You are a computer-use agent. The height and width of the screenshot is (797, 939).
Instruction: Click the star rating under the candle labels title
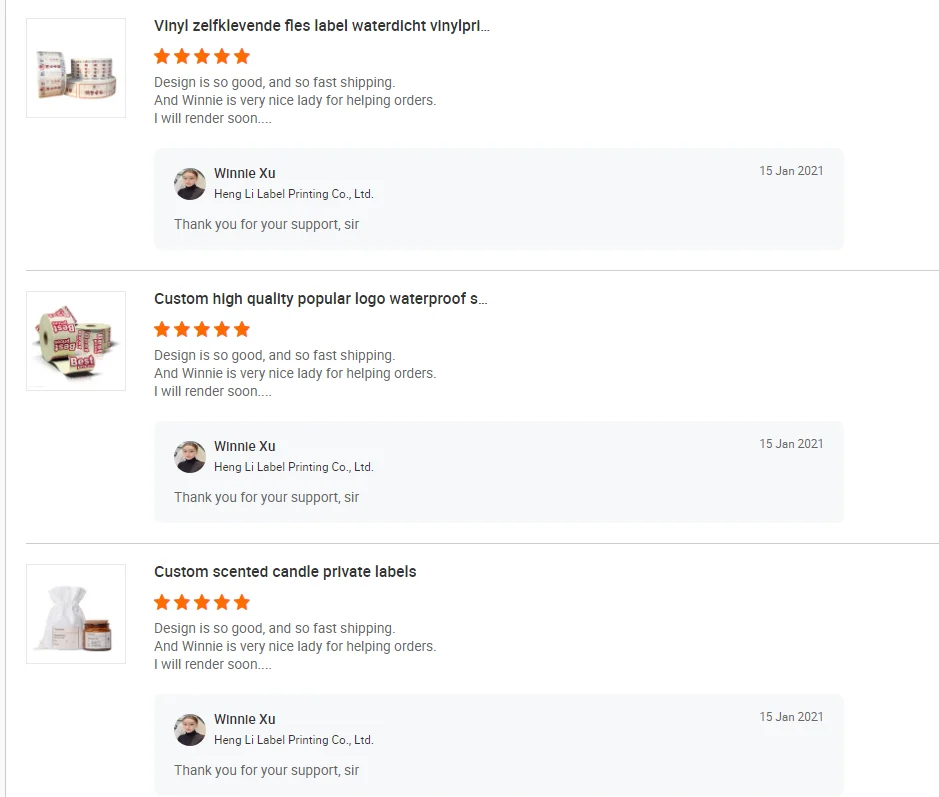point(202,602)
